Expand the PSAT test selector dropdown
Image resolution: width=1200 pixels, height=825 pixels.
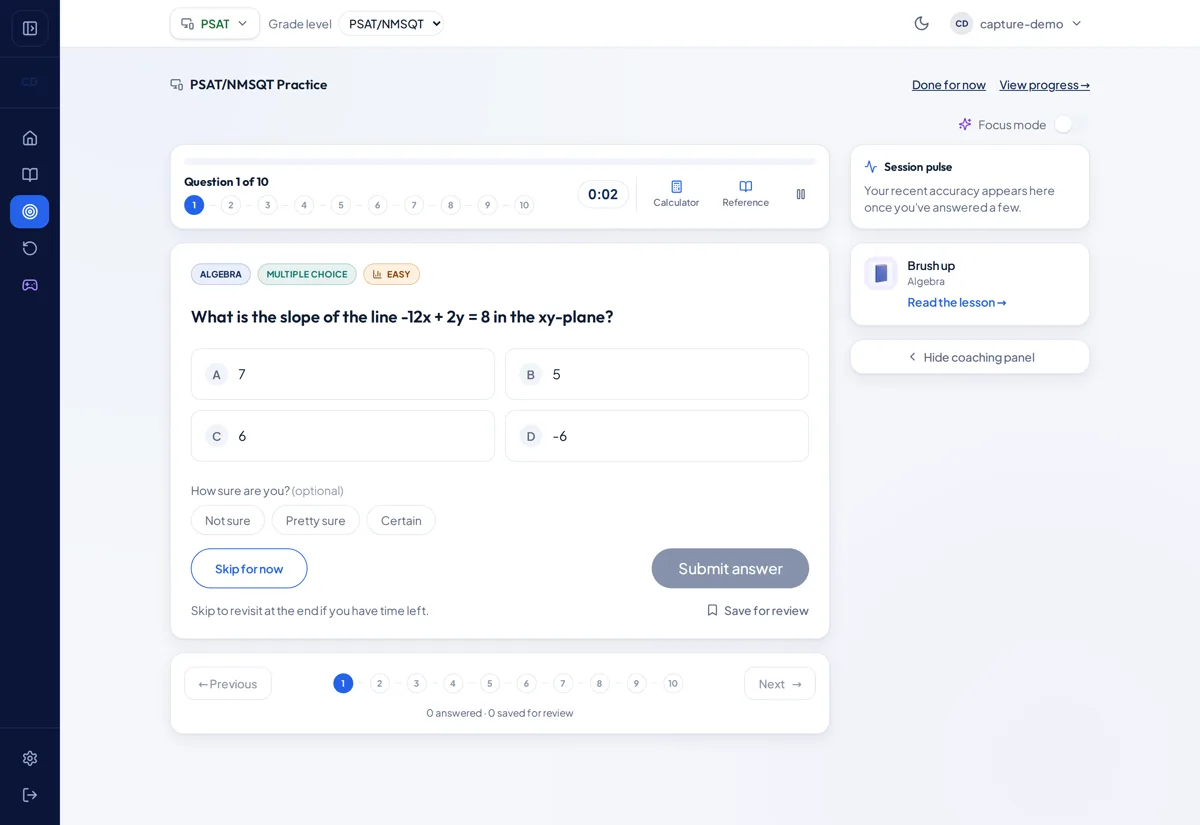(x=215, y=23)
